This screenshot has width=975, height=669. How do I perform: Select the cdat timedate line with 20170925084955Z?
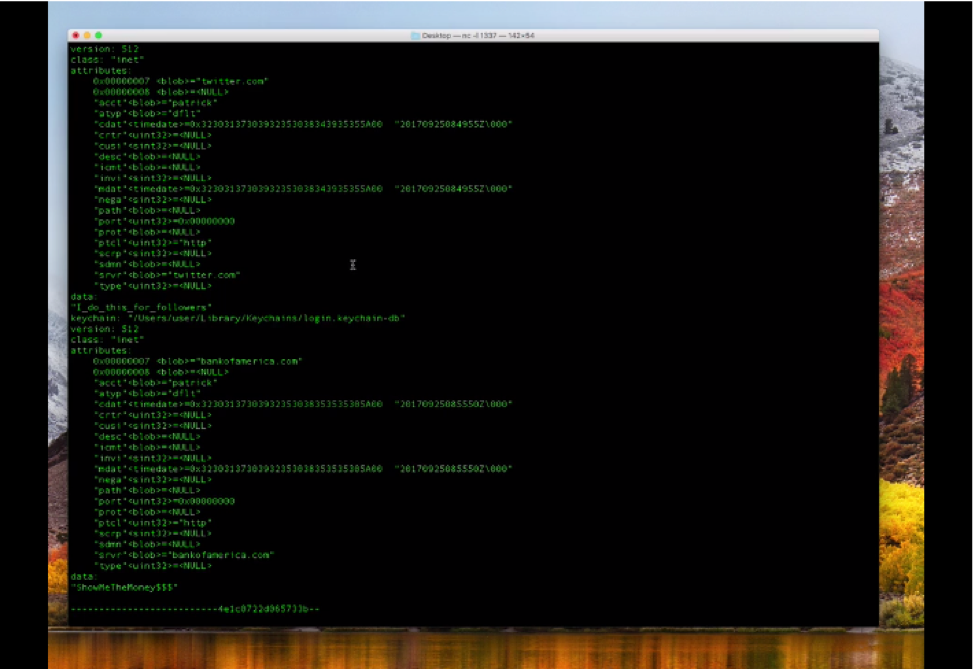click(303, 124)
